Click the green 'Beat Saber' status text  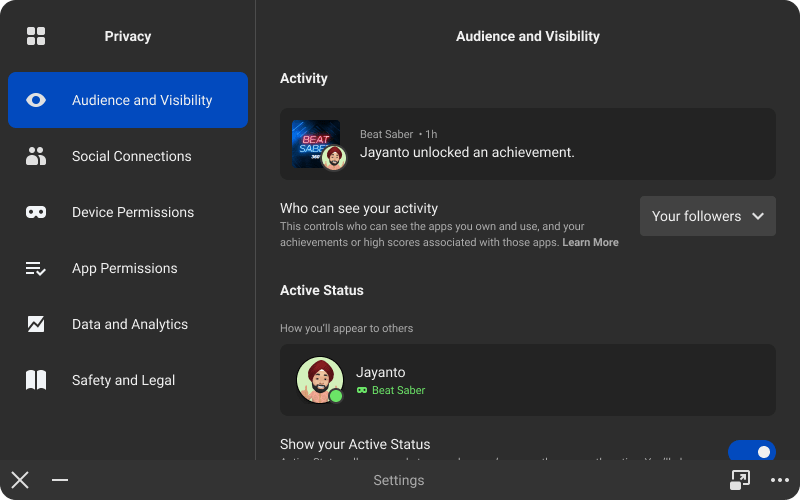click(x=398, y=390)
